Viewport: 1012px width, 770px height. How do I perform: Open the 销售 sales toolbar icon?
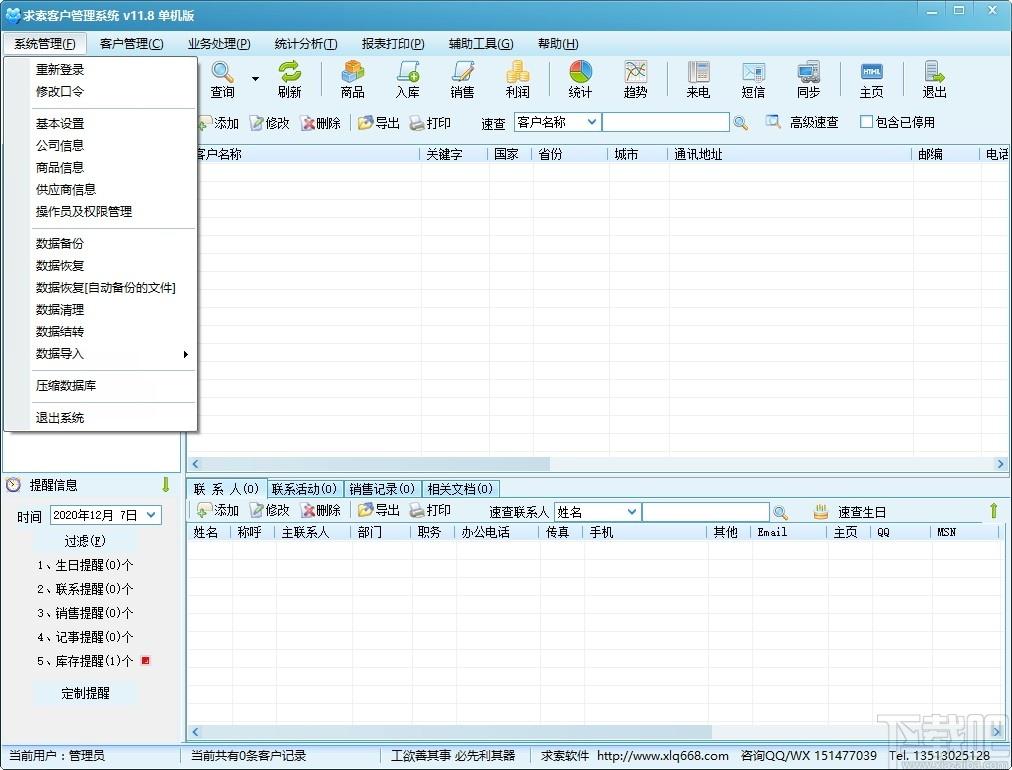463,79
